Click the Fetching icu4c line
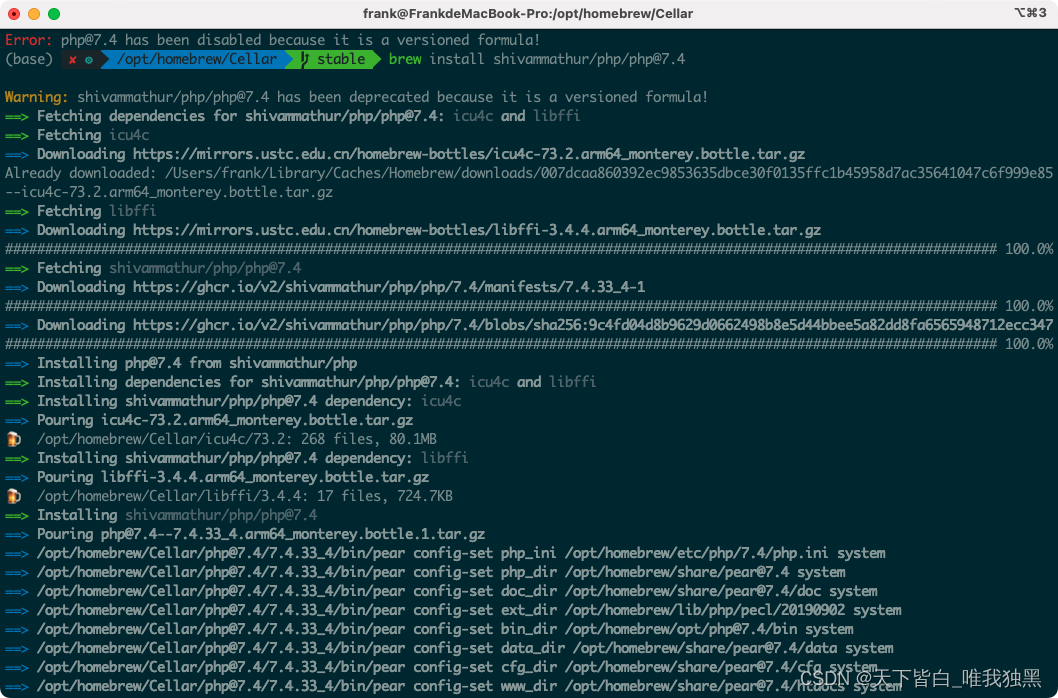 [x=77, y=135]
